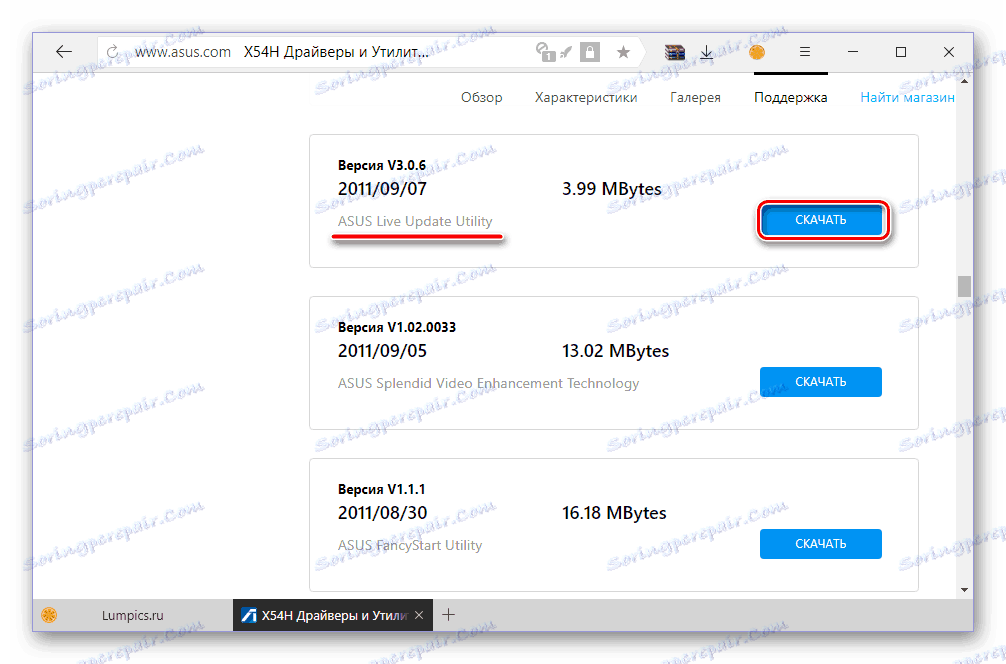Image resolution: width=1006 pixels, height=664 pixels.
Task: Click the scrollbar up arrow
Action: [x=964, y=81]
